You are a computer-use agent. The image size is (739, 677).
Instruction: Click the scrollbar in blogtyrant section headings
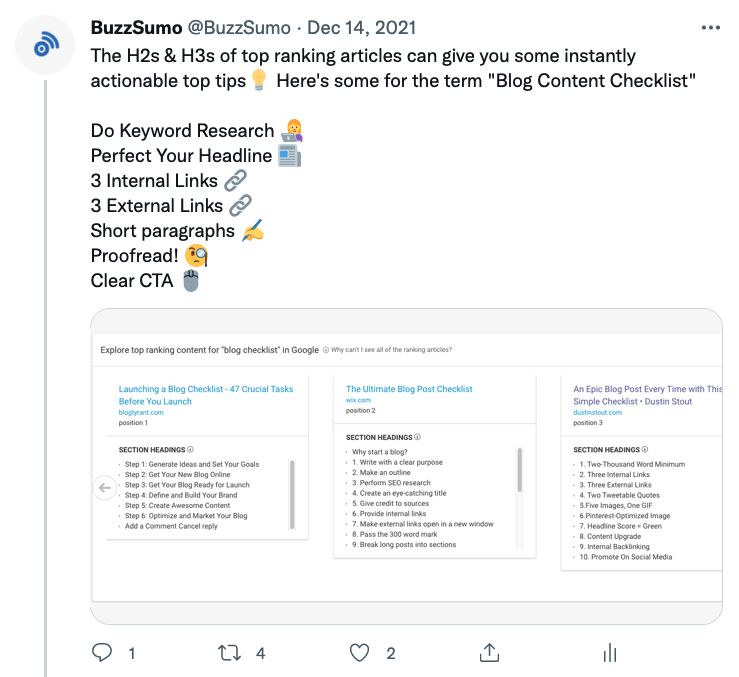[x=292, y=485]
